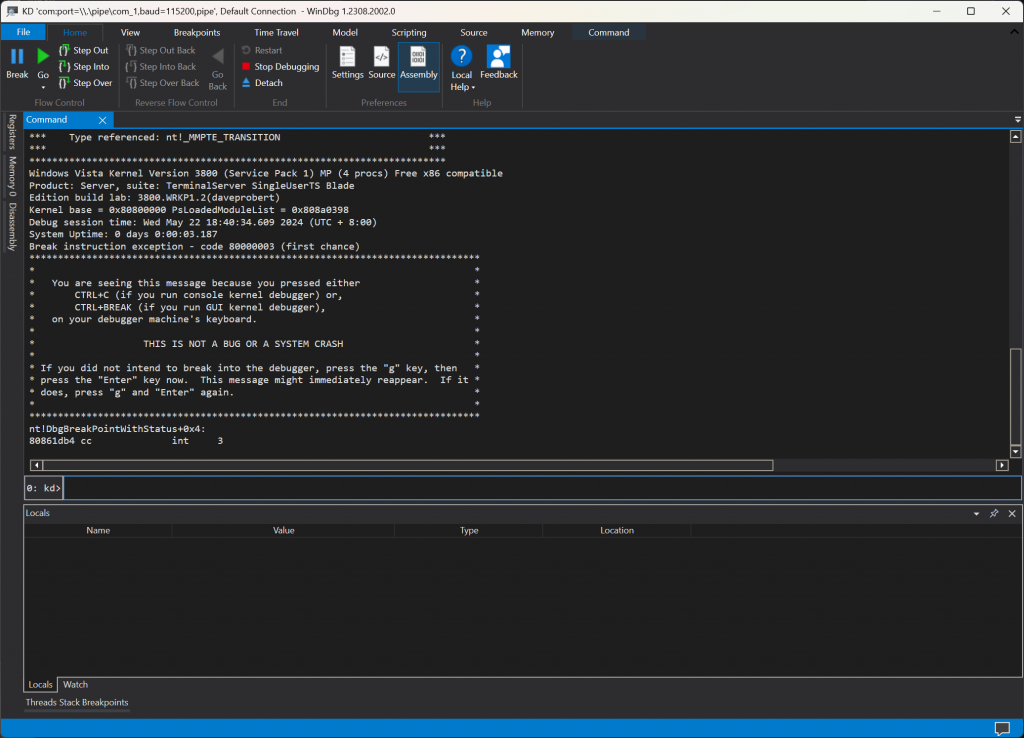Minimize the WinDbg window

click(x=936, y=11)
